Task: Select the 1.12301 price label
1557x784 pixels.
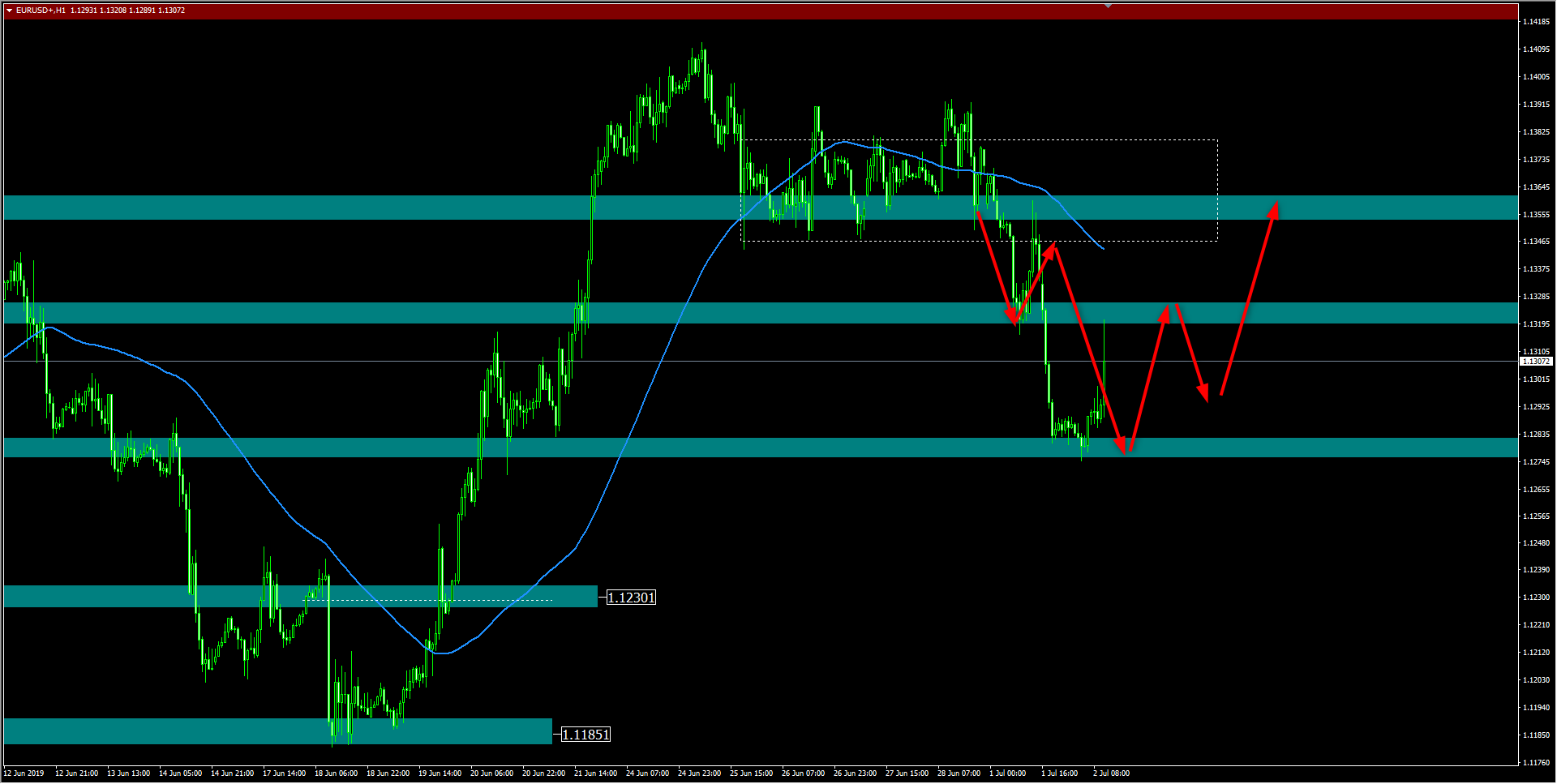Action: click(x=631, y=598)
